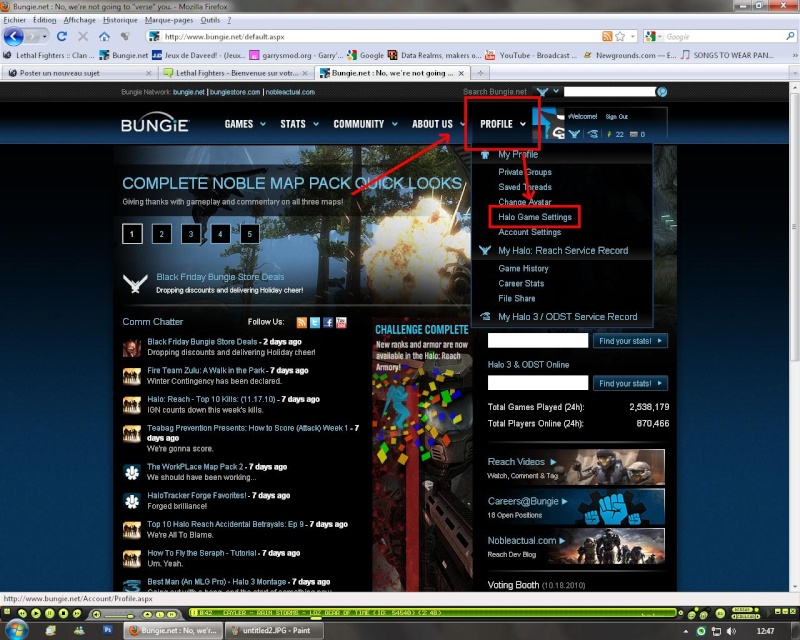Open the Follow Us RSS icon
800x640 pixels.
pos(302,323)
